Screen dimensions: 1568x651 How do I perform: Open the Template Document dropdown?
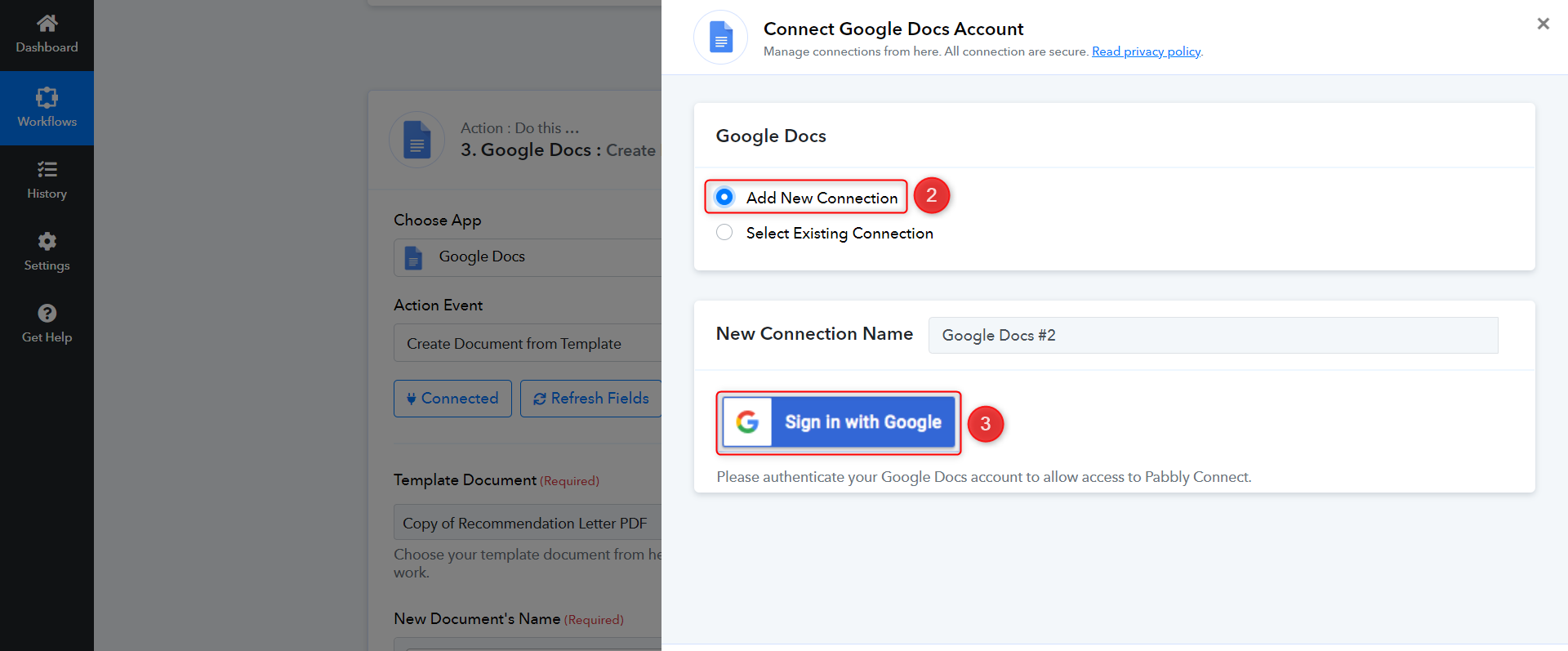click(528, 522)
